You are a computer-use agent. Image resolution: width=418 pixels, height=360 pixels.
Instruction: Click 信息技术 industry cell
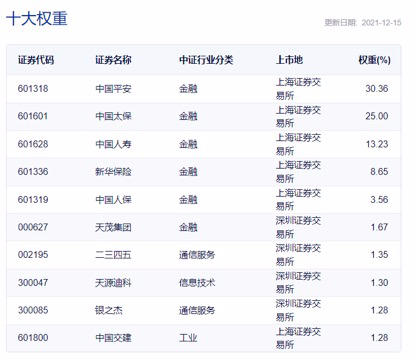coord(197,283)
